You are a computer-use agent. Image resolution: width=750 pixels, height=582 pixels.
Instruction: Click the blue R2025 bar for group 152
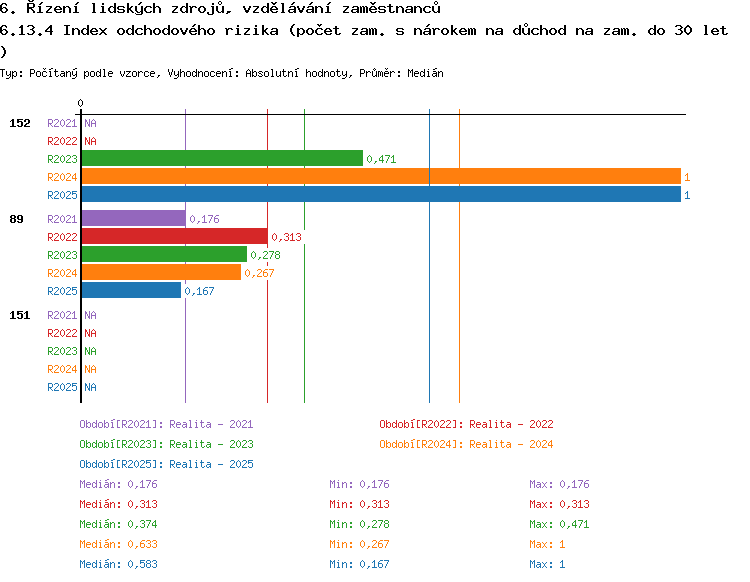381,194
